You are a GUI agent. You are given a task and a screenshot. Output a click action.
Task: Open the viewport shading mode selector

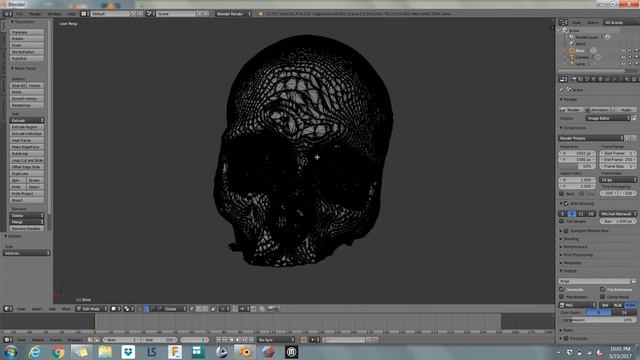click(116, 309)
